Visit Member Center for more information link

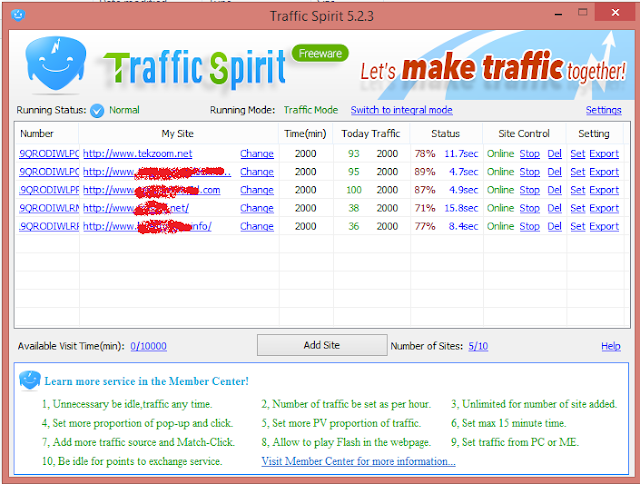click(358, 461)
